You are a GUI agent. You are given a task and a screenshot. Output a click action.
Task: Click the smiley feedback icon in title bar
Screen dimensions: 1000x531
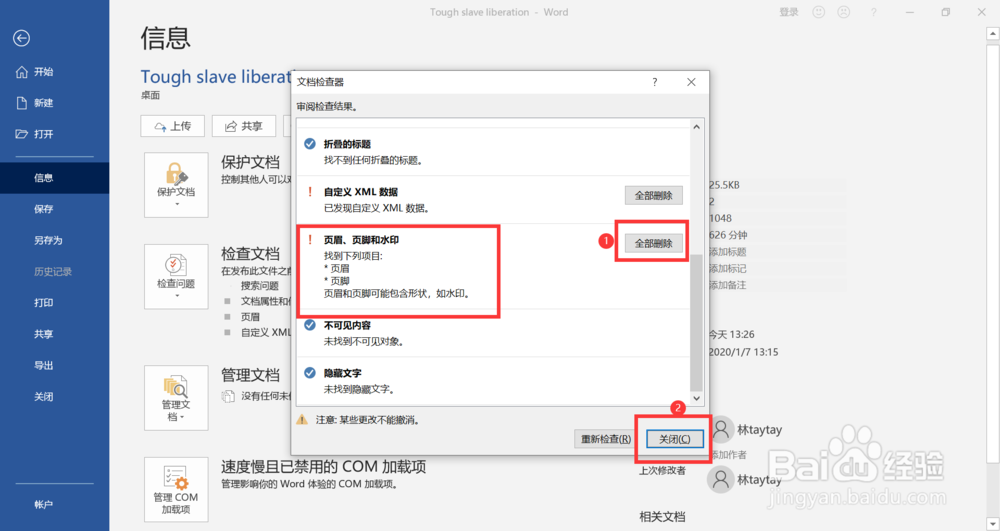tap(819, 12)
